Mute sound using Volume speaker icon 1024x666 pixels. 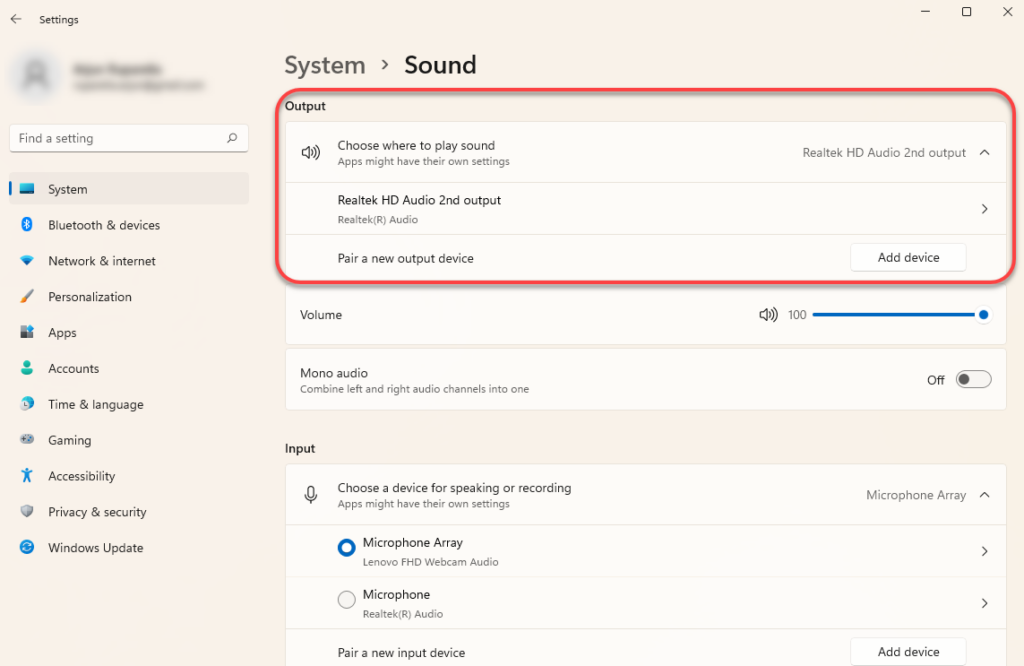768,315
